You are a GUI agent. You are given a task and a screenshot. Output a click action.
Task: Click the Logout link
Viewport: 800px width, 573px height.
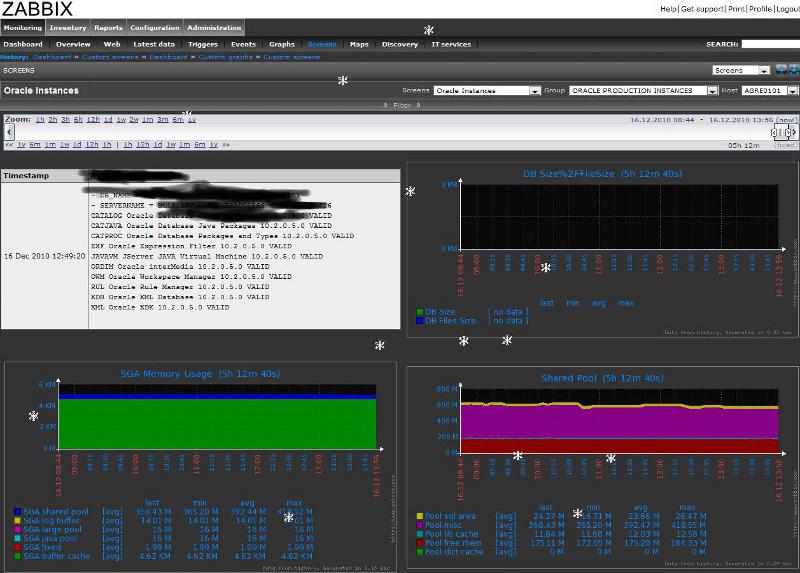786,8
